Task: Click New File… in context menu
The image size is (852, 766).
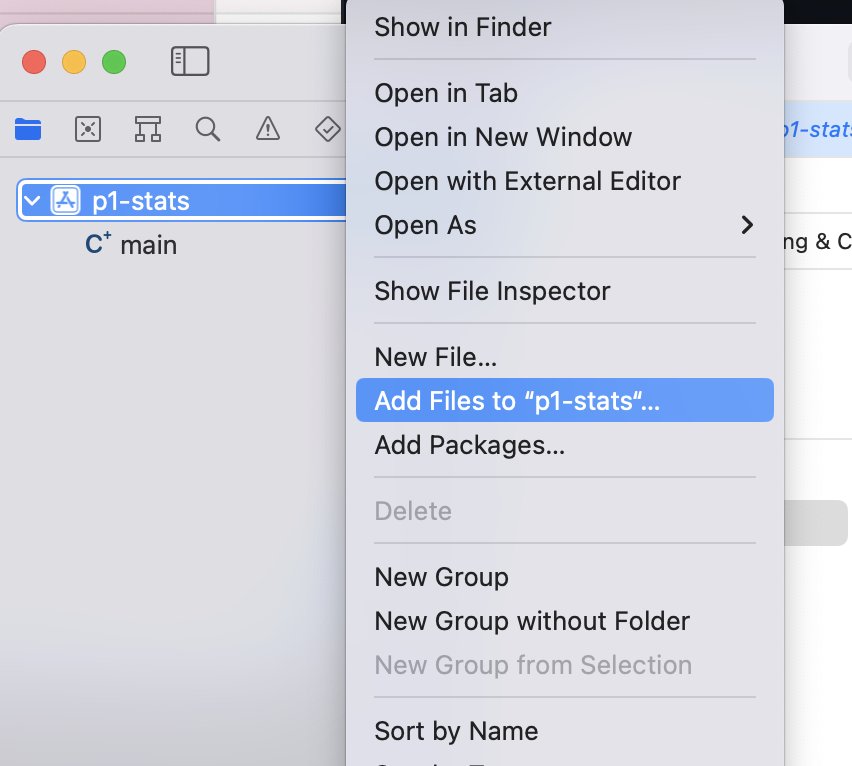Action: coord(436,357)
